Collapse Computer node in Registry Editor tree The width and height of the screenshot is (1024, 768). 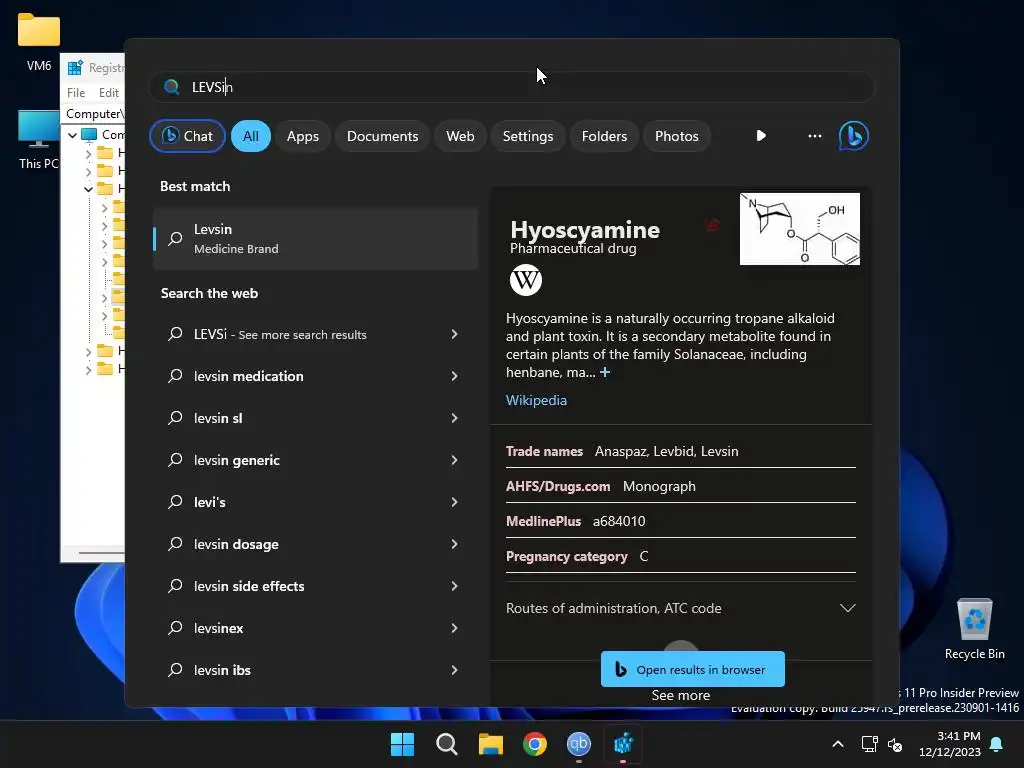point(72,135)
